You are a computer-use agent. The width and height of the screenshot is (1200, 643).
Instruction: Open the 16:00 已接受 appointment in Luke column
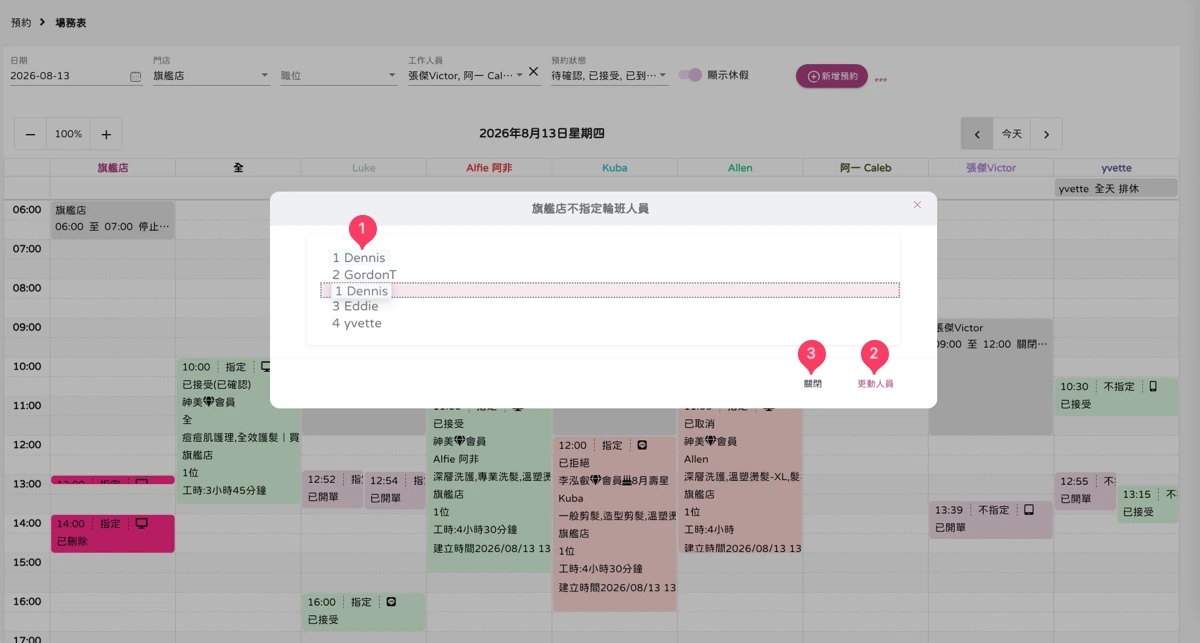[x=364, y=611]
